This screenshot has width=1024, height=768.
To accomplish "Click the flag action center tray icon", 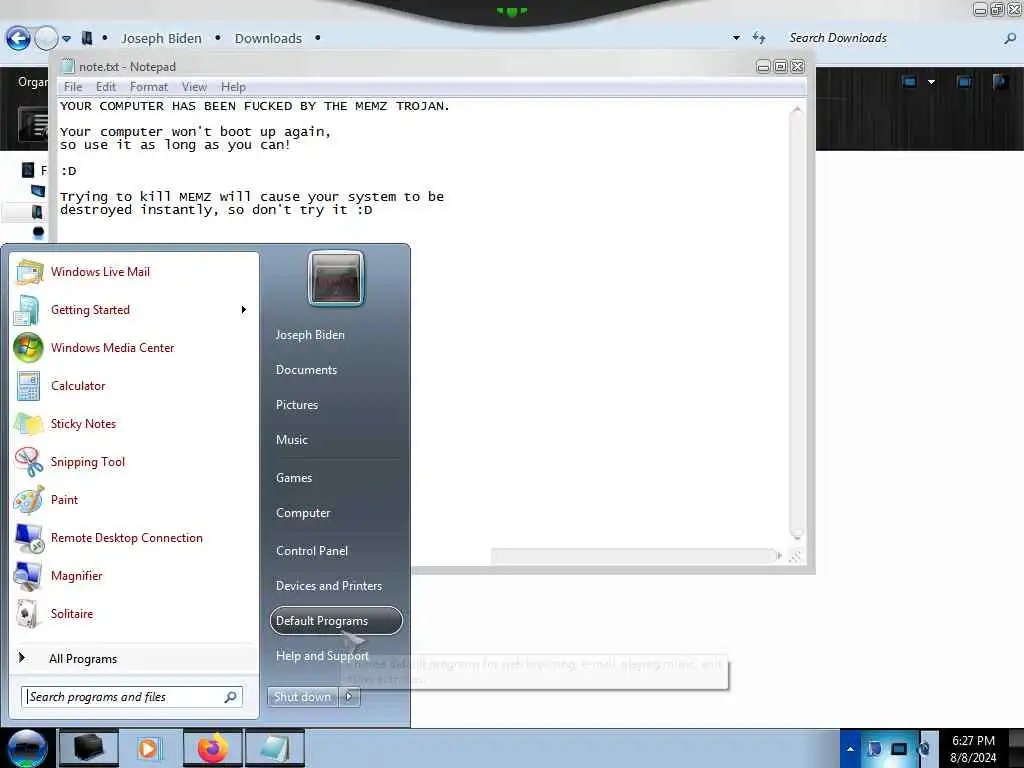I will tap(874, 749).
